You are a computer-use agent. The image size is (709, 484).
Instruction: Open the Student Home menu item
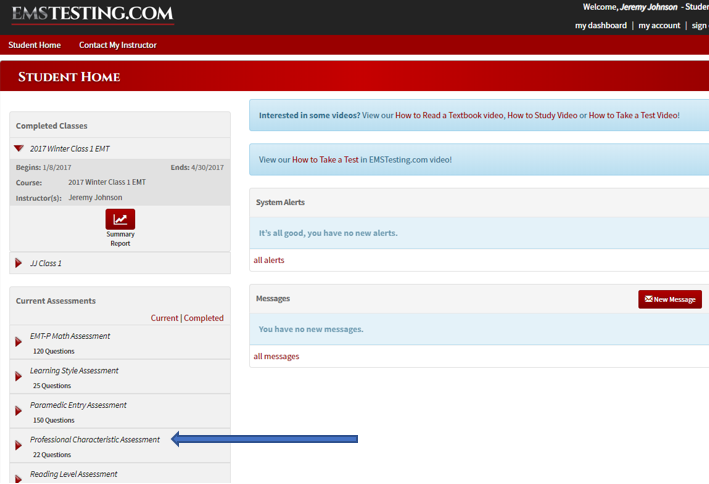35,45
